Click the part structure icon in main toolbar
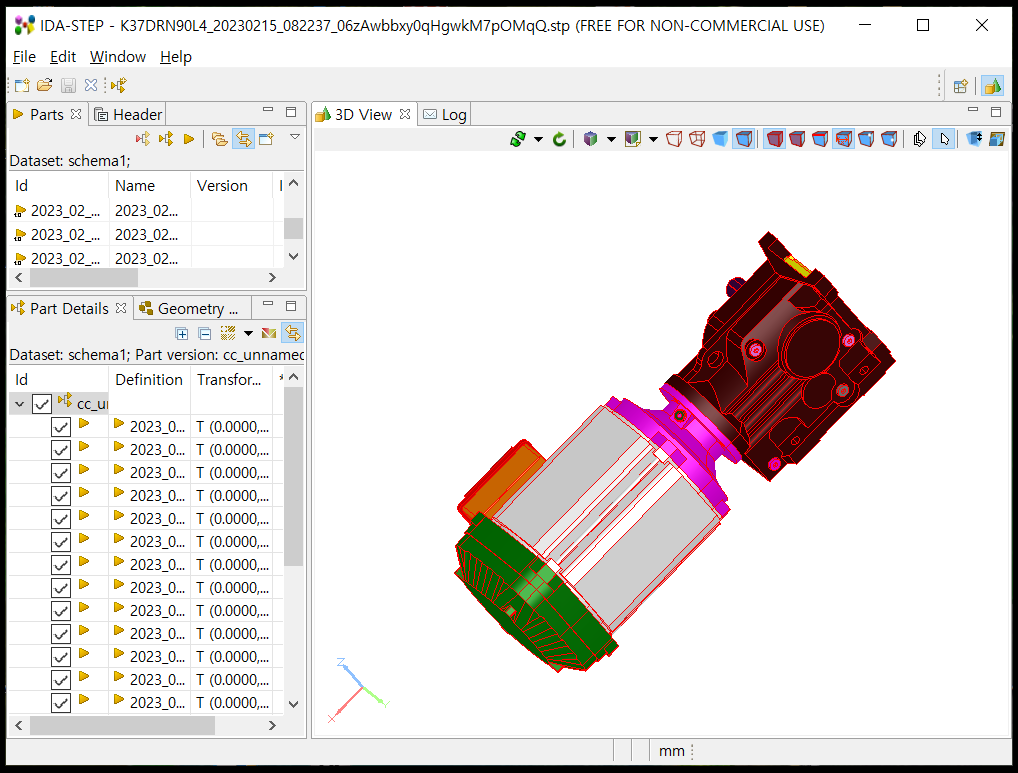Image resolution: width=1018 pixels, height=773 pixels. pyautogui.click(x=118, y=85)
